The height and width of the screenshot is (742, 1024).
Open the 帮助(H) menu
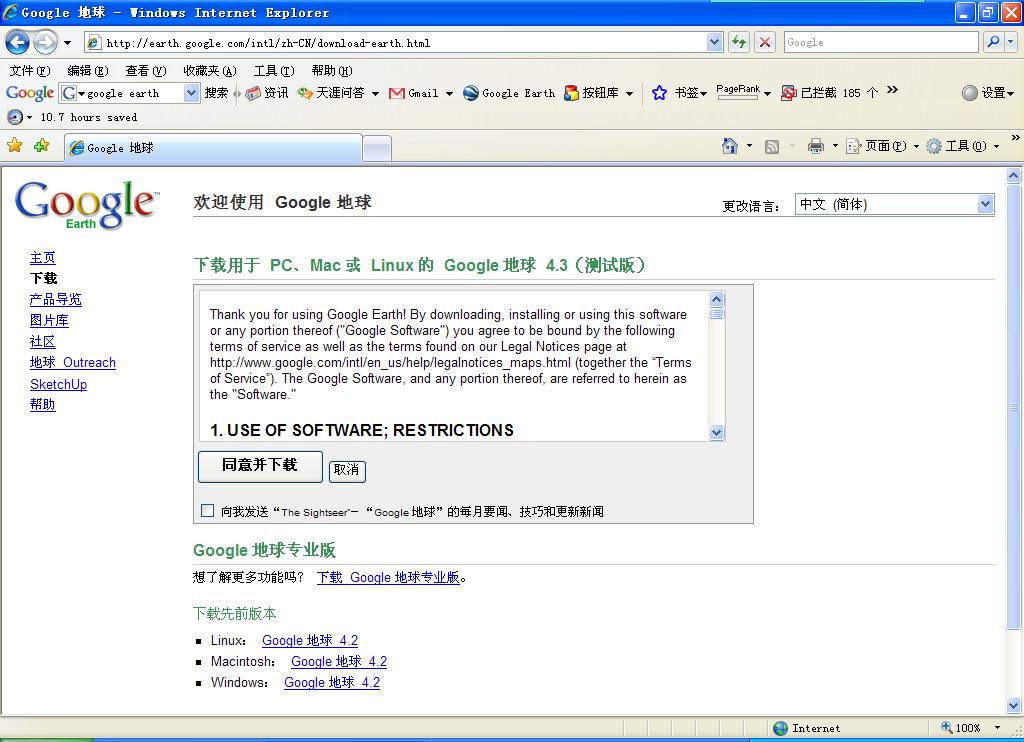coord(332,71)
